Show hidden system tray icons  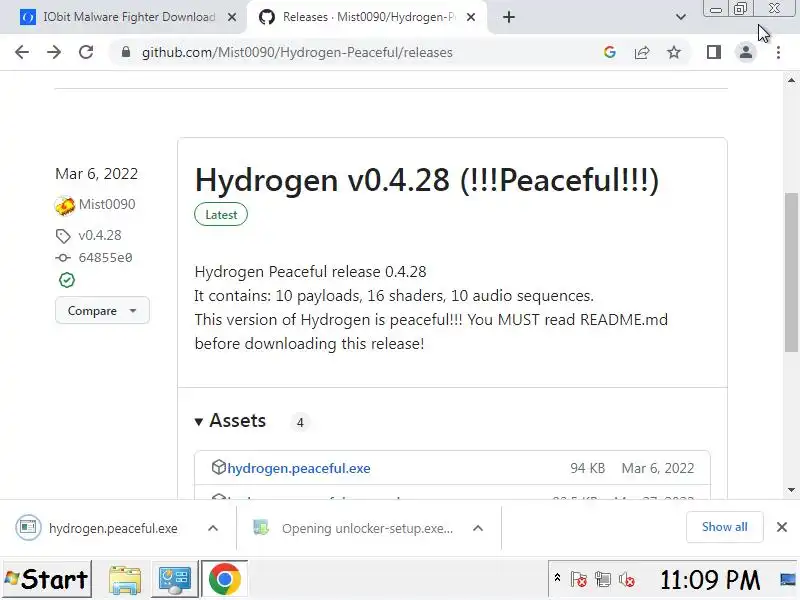tap(557, 578)
